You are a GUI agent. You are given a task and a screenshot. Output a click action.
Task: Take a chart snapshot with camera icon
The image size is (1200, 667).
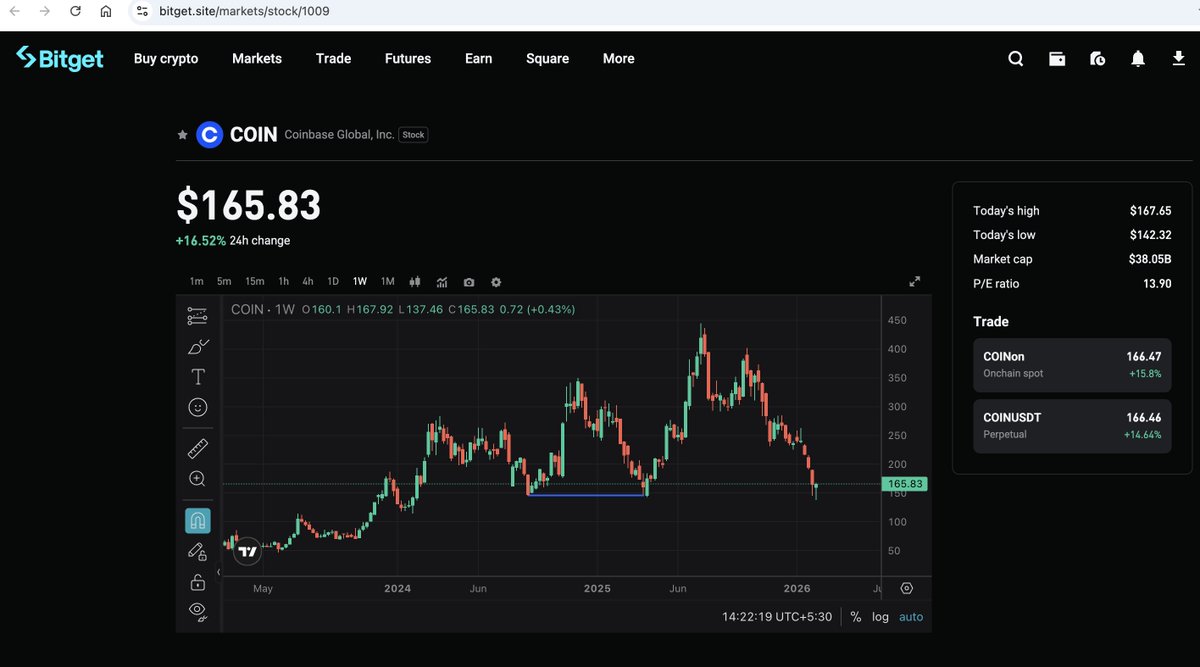click(x=469, y=282)
